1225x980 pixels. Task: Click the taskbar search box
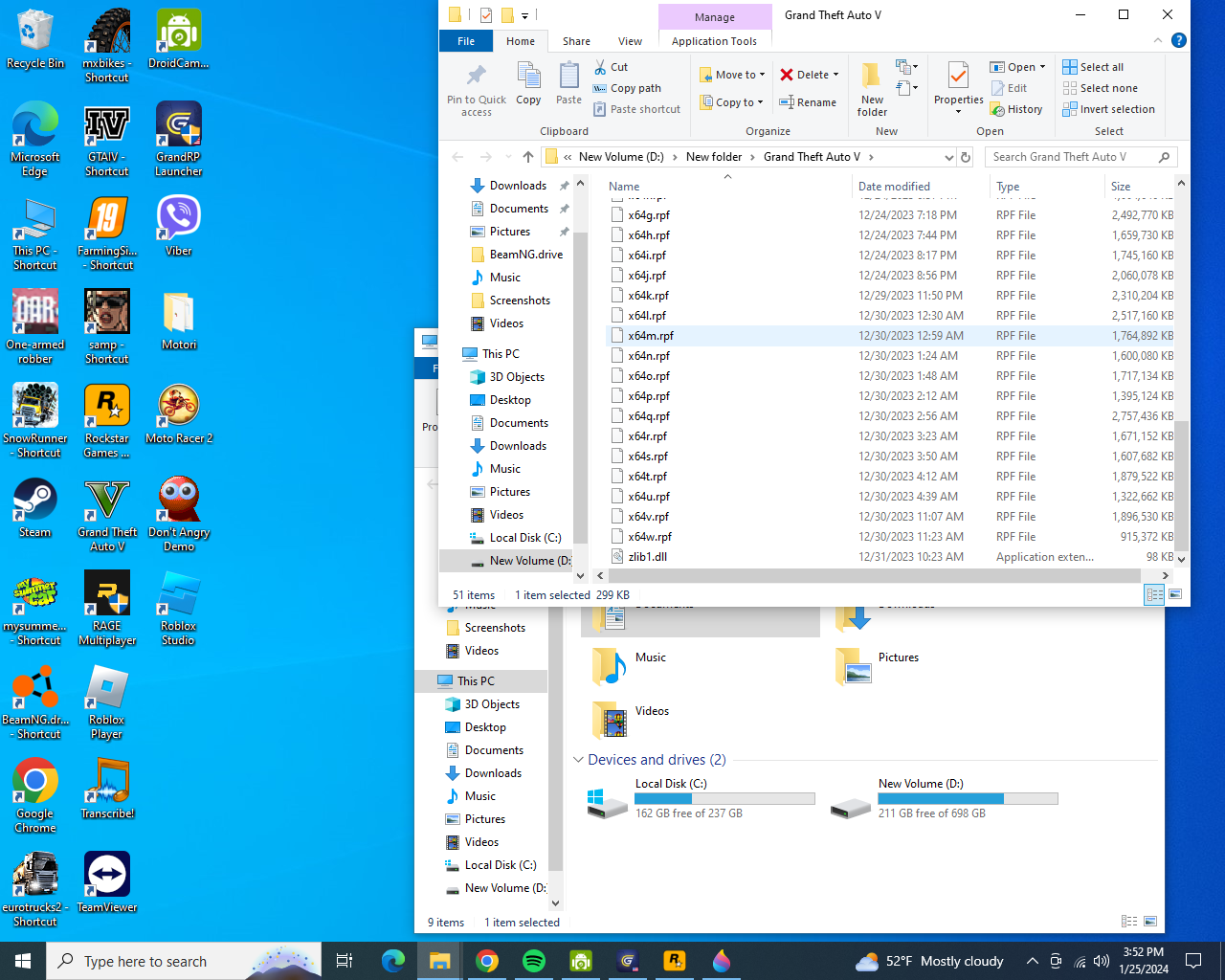click(x=184, y=961)
